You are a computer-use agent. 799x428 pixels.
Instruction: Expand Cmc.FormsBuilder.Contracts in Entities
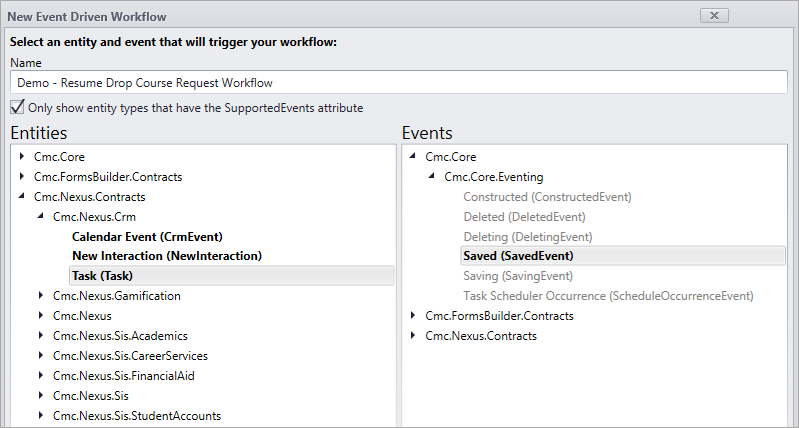22,177
